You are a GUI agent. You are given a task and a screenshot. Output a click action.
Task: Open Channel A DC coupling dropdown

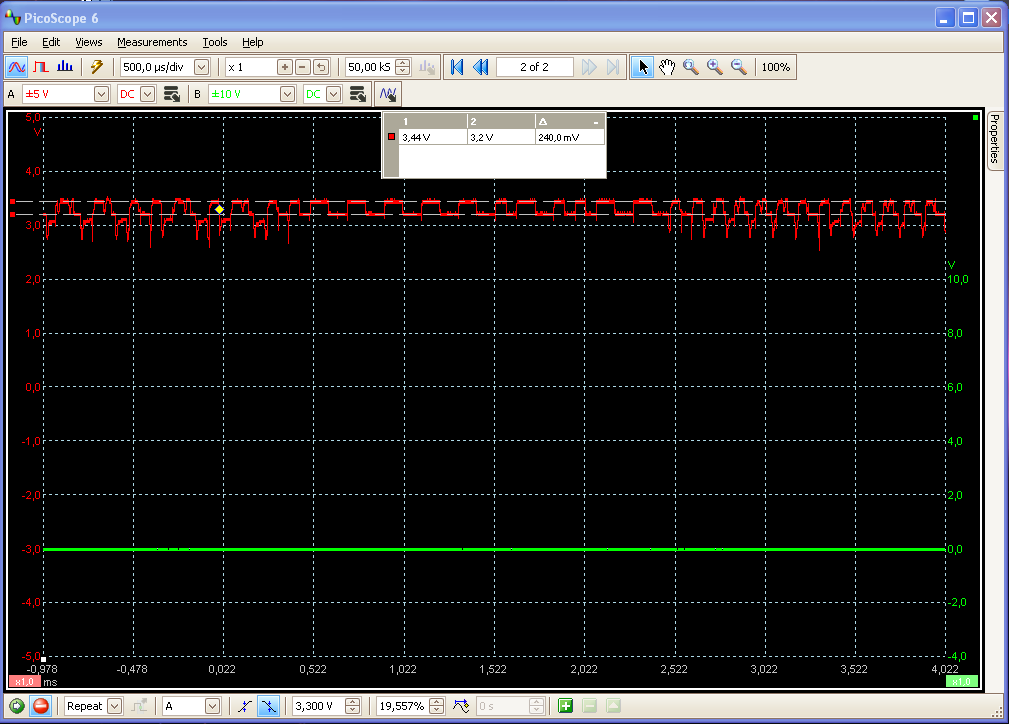pos(147,94)
